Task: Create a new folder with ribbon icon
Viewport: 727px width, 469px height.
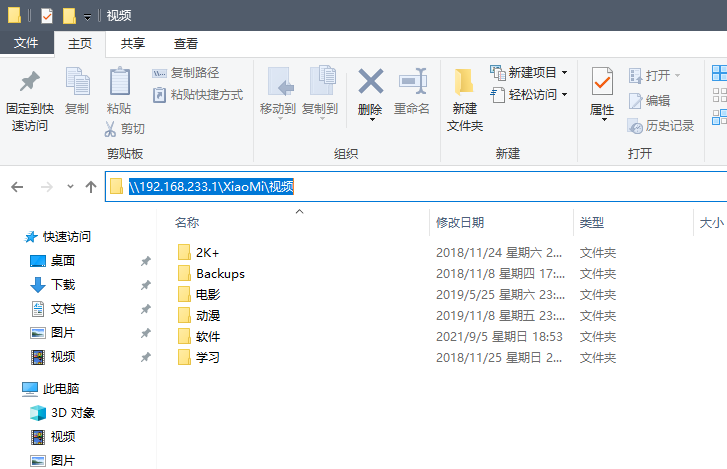Action: coord(464,82)
